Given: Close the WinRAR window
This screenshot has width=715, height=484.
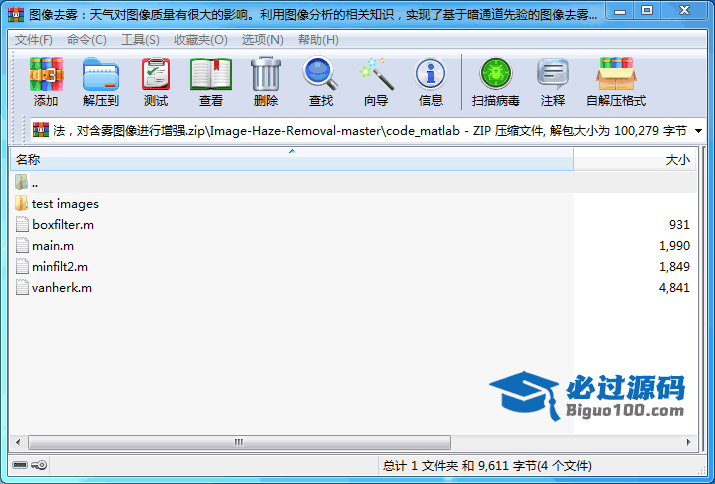Looking at the screenshot, I should click(x=684, y=11).
